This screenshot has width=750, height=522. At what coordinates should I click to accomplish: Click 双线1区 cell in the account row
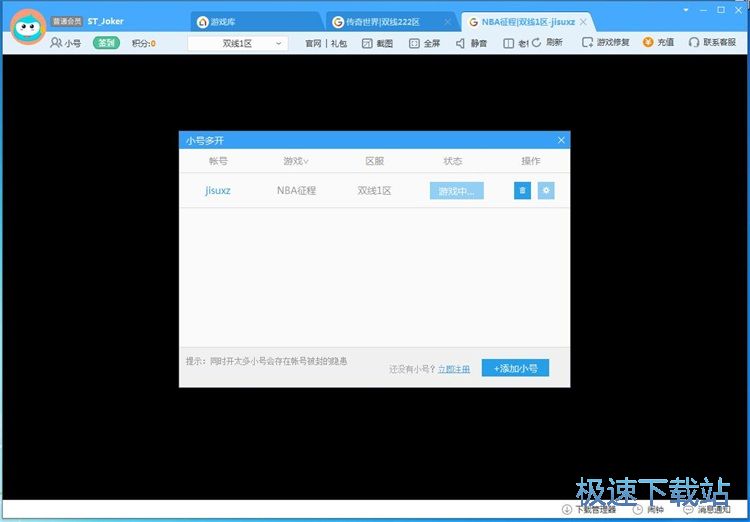[375, 190]
